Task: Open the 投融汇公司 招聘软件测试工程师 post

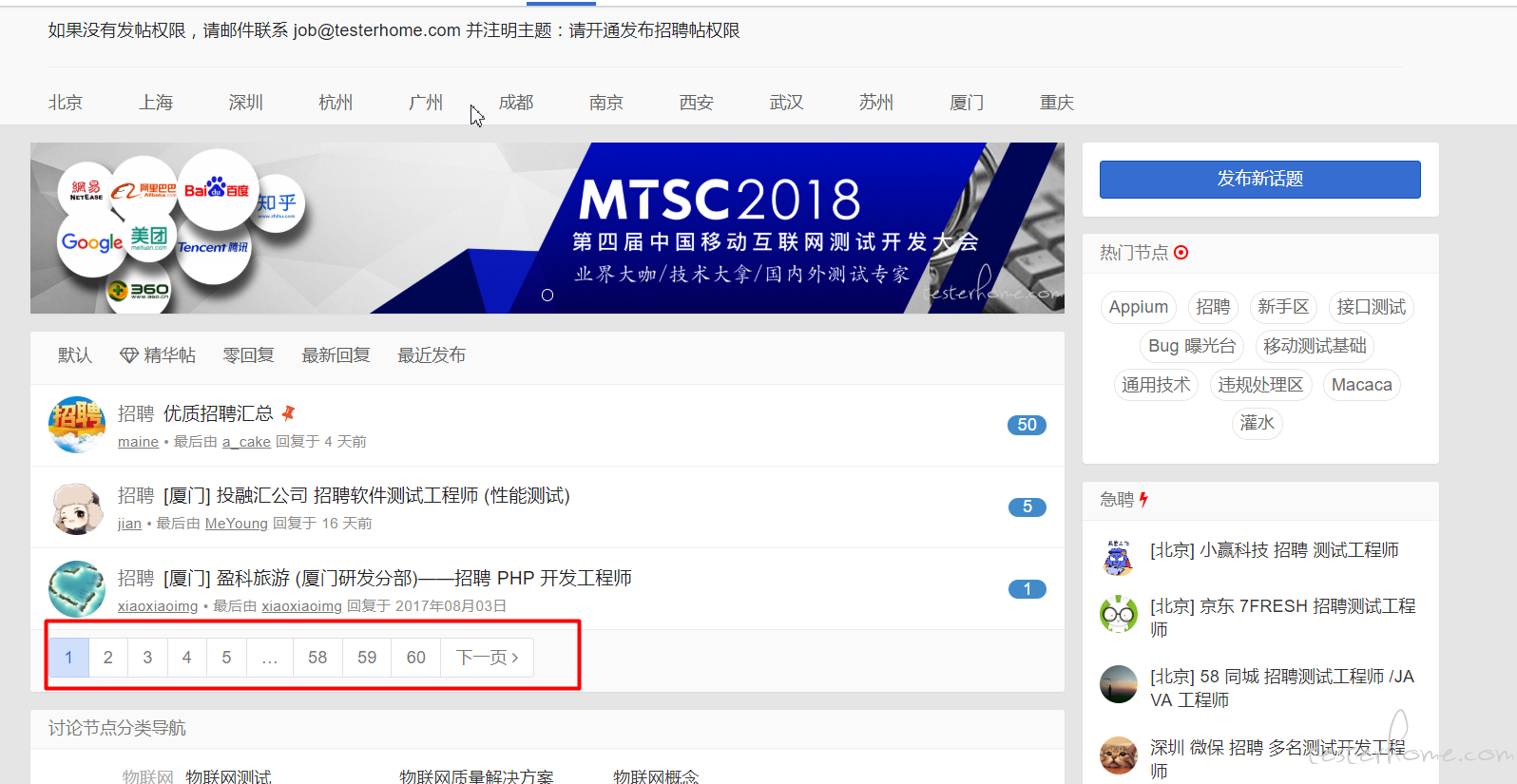Action: click(367, 495)
